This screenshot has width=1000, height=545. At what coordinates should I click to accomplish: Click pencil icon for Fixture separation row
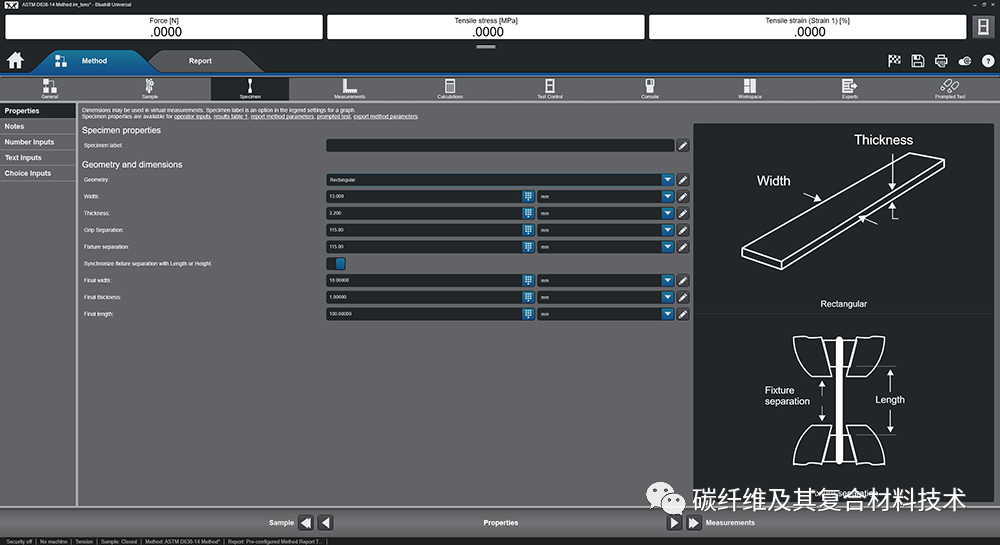[x=682, y=247]
